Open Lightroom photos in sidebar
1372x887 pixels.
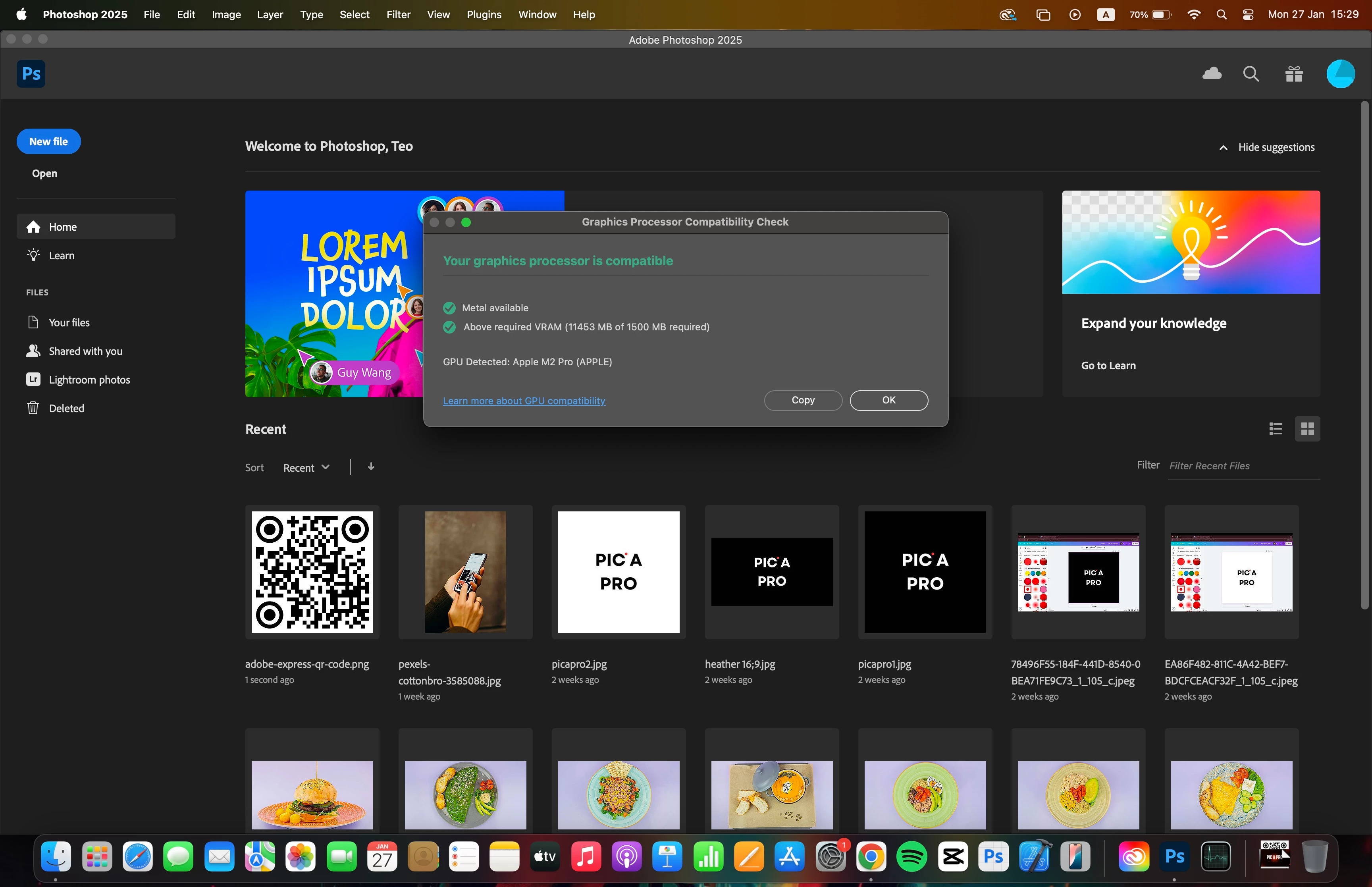click(x=89, y=380)
